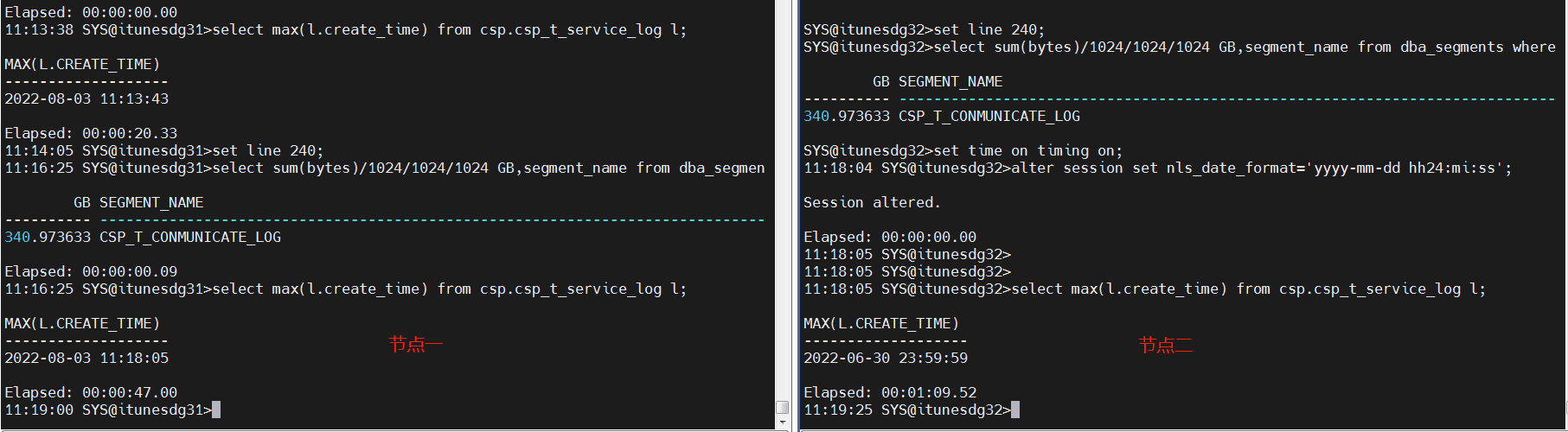Click the SEGMENT_NAME column header in right pane
Screen dimensions: 1568x432
pos(950,81)
